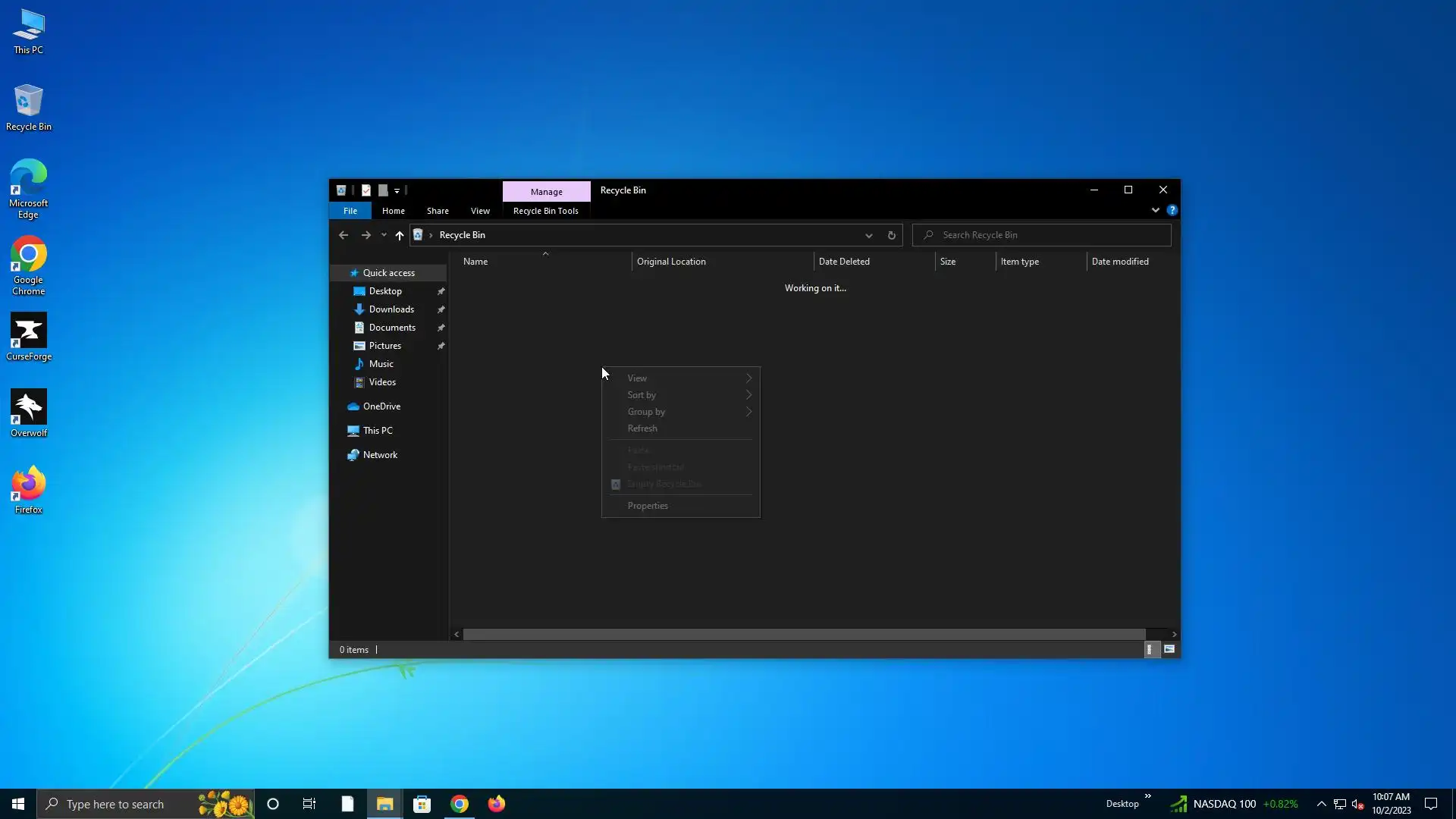Sort by Date Deleted column header
Image resolution: width=1456 pixels, height=819 pixels.
(844, 262)
